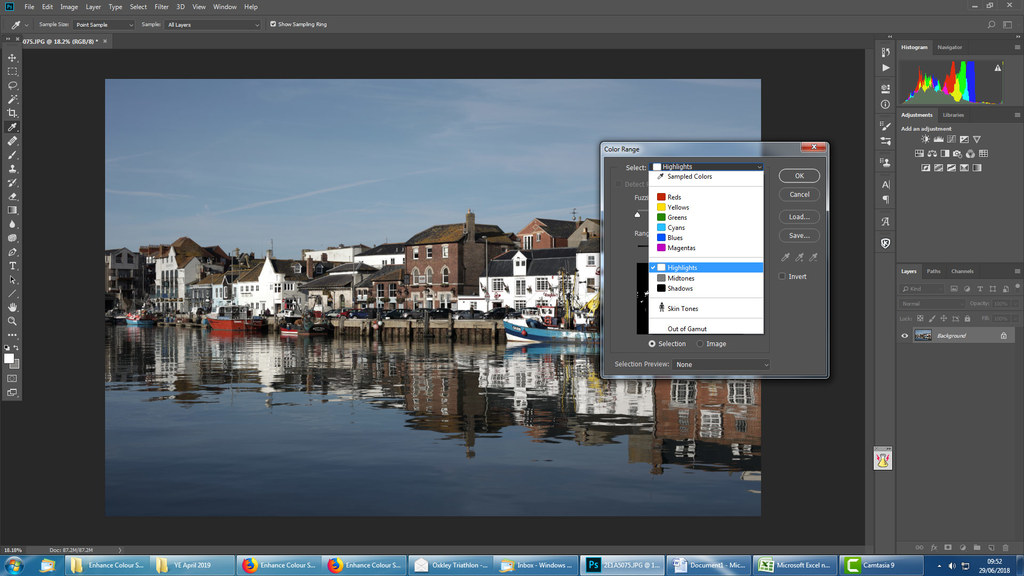Select the Move tool
This screenshot has height=576, width=1024.
click(x=12, y=58)
